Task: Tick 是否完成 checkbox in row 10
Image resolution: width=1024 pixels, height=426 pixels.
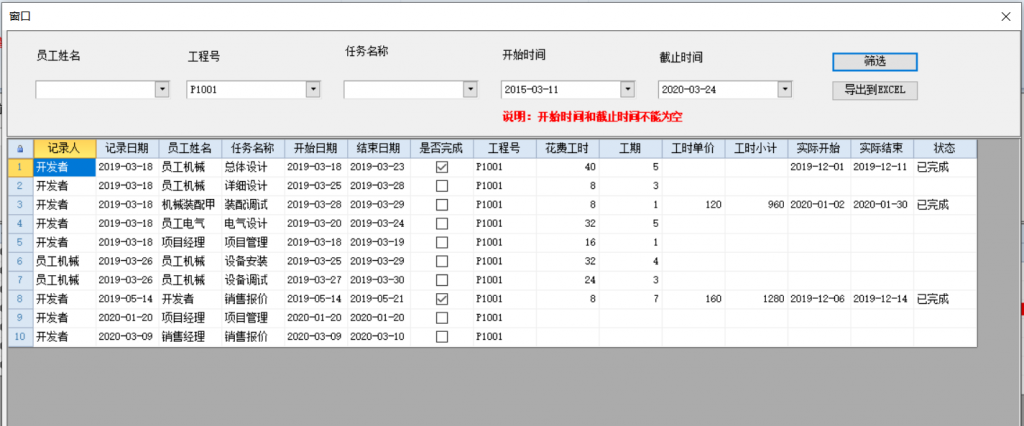Action: point(442,337)
